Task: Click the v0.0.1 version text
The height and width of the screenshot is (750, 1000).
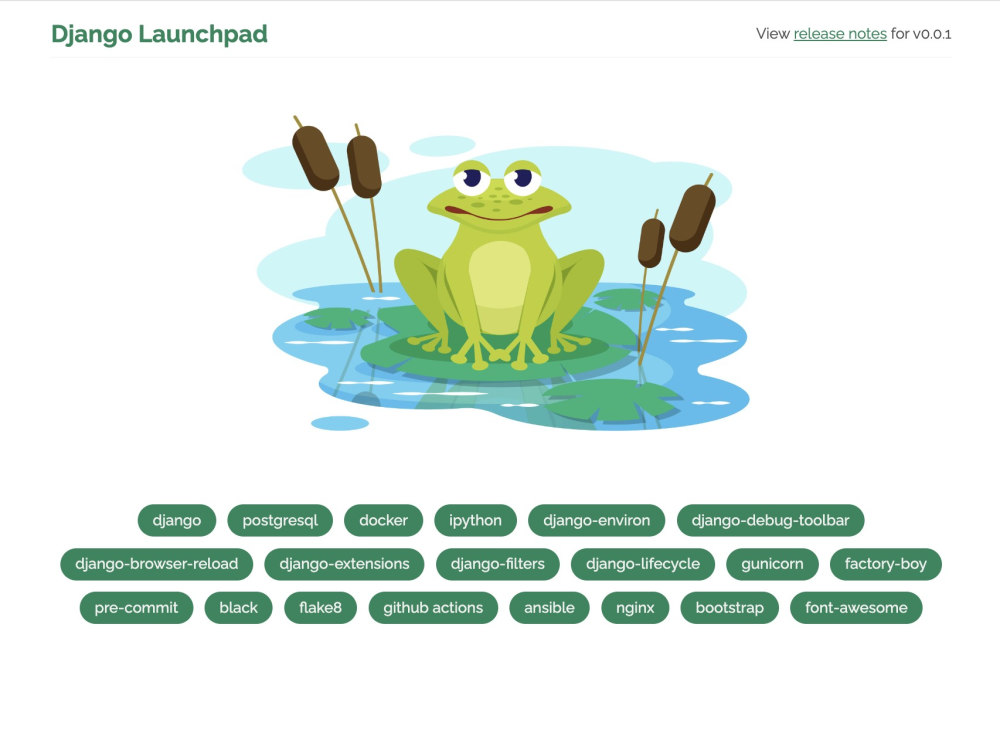Action: (x=932, y=34)
